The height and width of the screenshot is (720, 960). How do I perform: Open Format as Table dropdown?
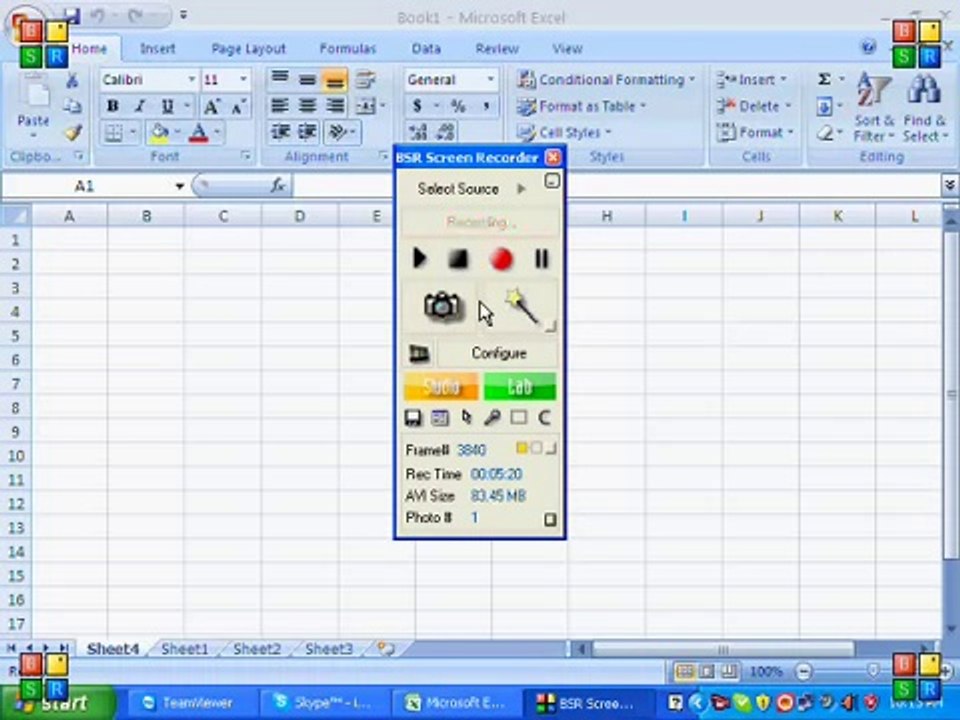582,107
